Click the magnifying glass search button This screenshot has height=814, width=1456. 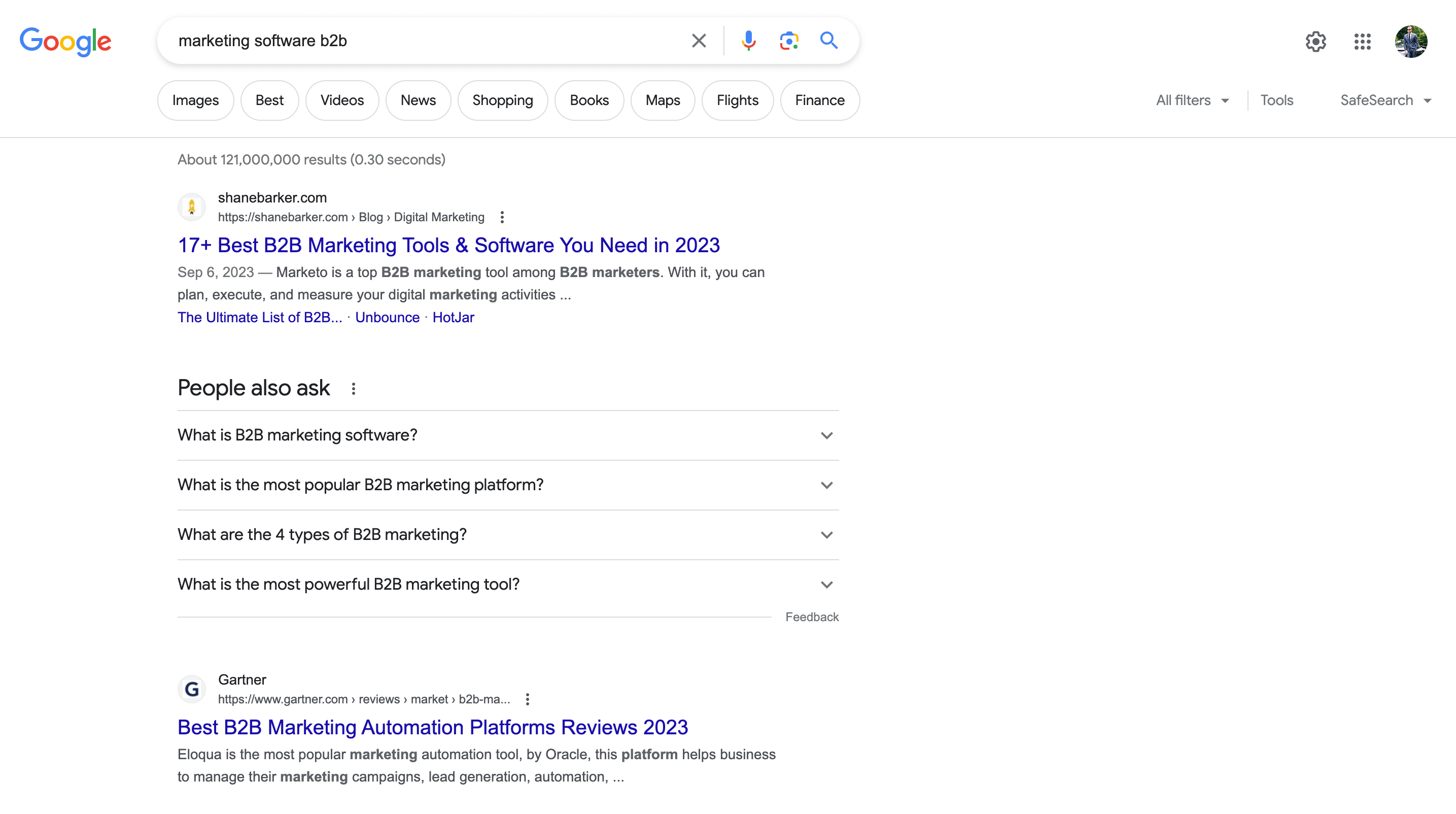point(828,41)
